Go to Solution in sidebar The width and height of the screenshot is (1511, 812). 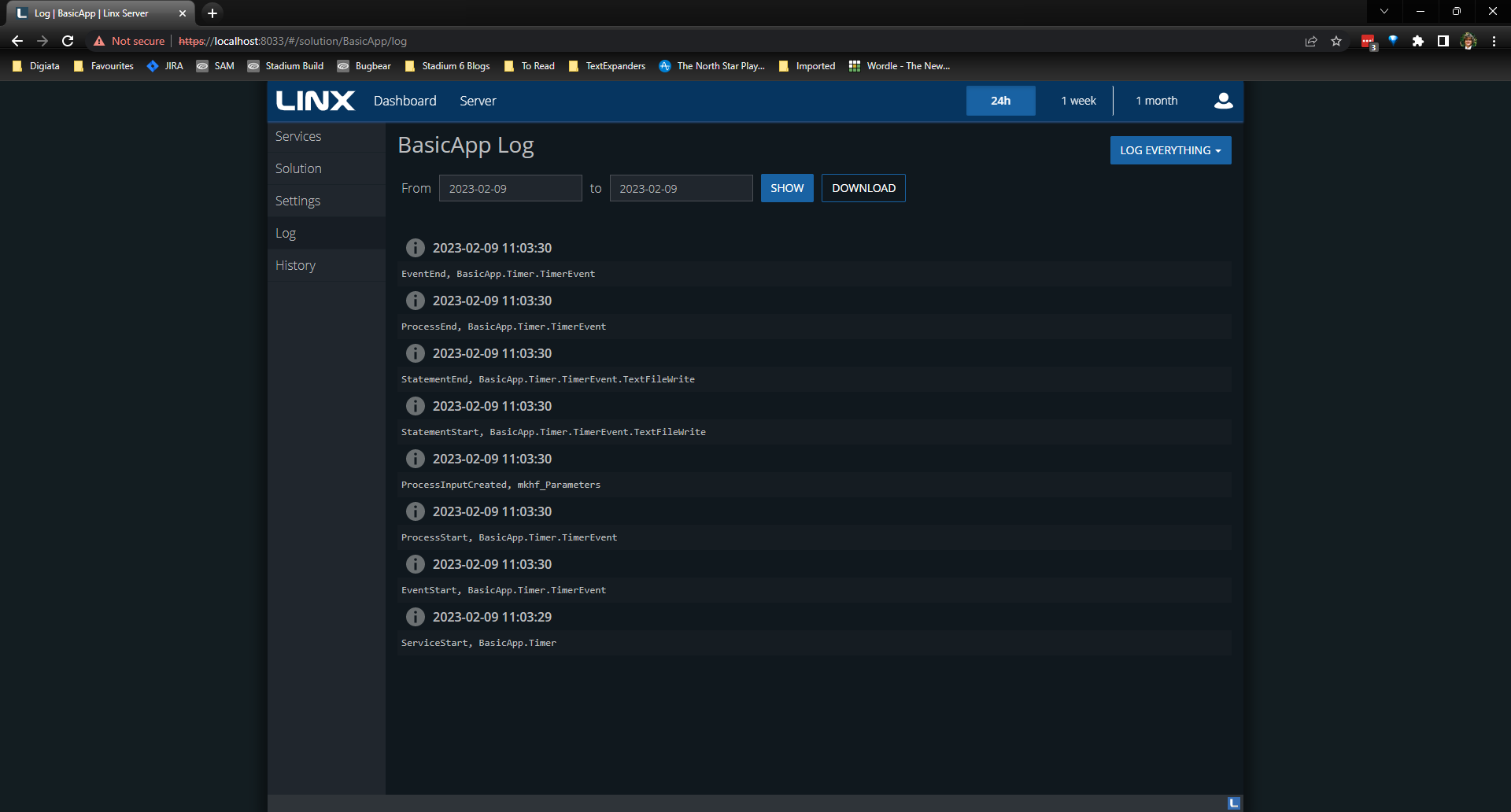[327, 168]
